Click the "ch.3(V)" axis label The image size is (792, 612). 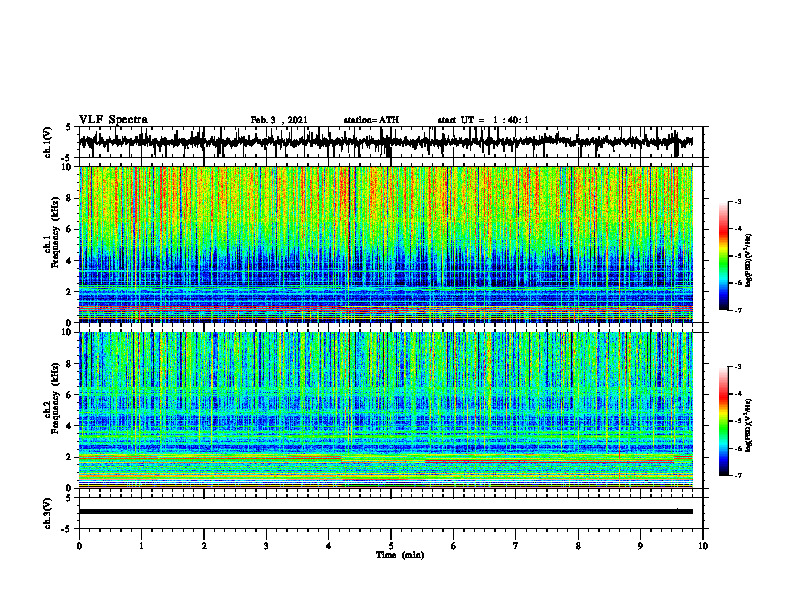48,513
